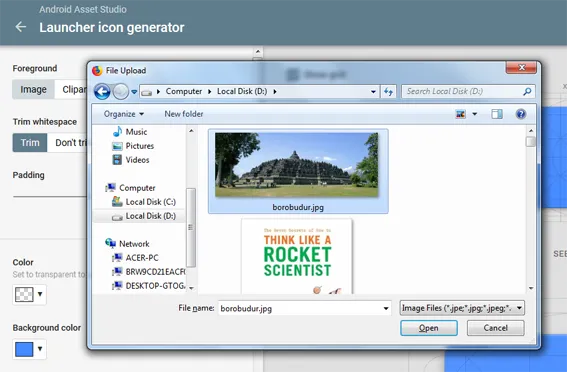
Task: Select the Think Like a Rocket Scientist image
Action: (x=297, y=256)
